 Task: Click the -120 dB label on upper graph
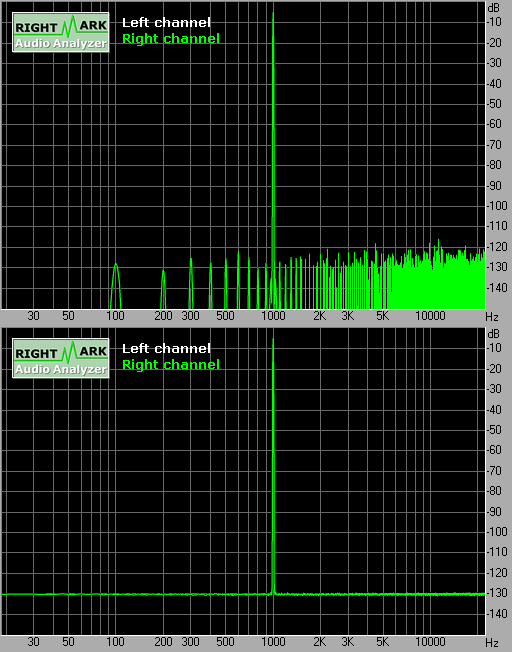(497, 247)
